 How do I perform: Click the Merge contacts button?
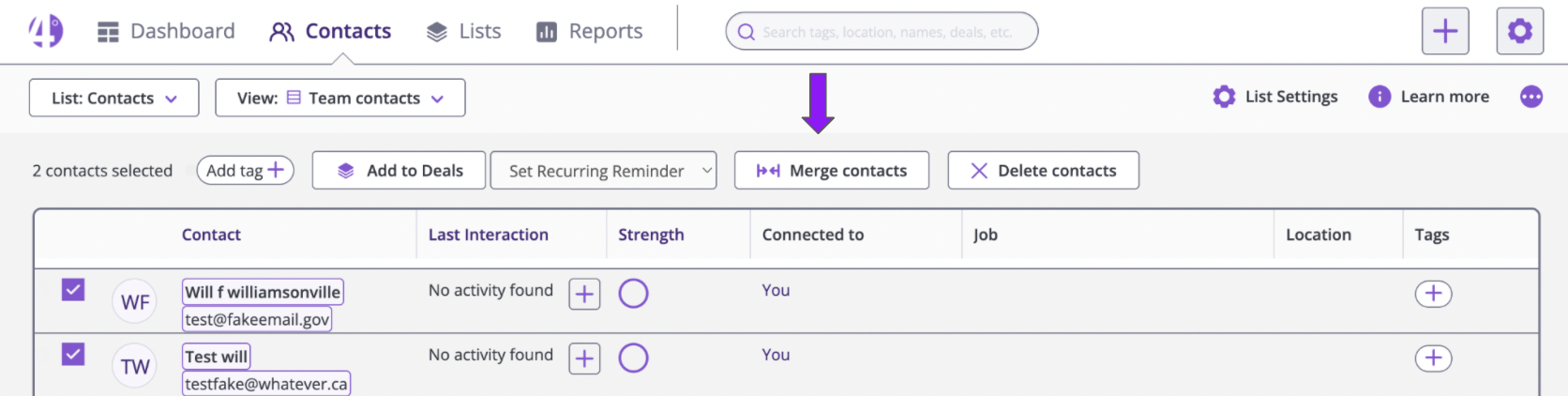[x=832, y=171]
